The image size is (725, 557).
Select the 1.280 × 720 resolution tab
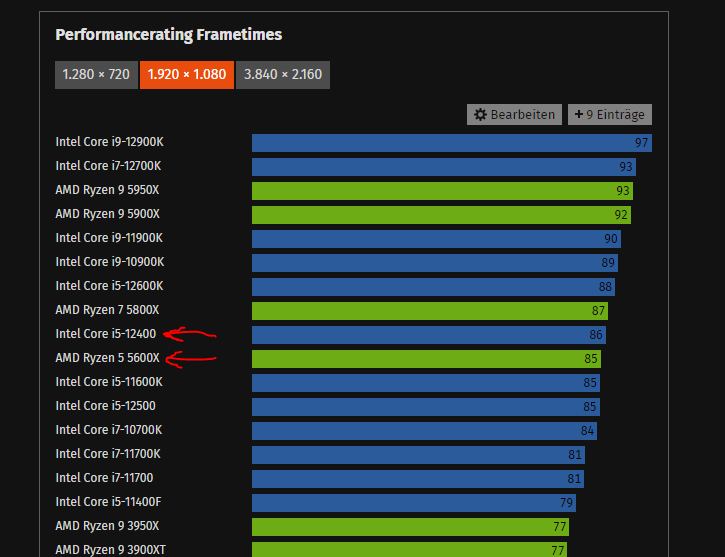coord(96,75)
